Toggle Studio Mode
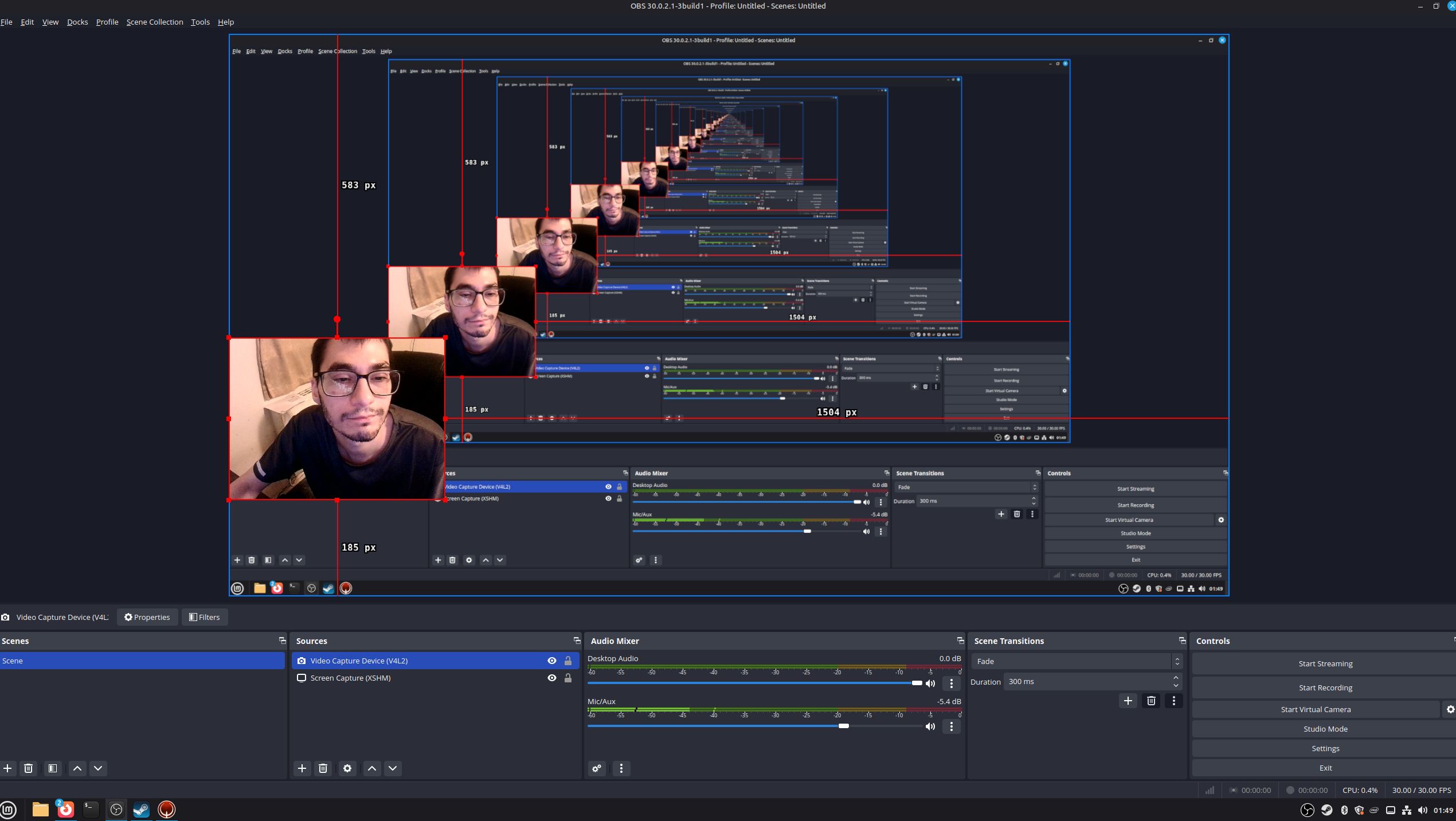1456x821 pixels. (x=1325, y=729)
